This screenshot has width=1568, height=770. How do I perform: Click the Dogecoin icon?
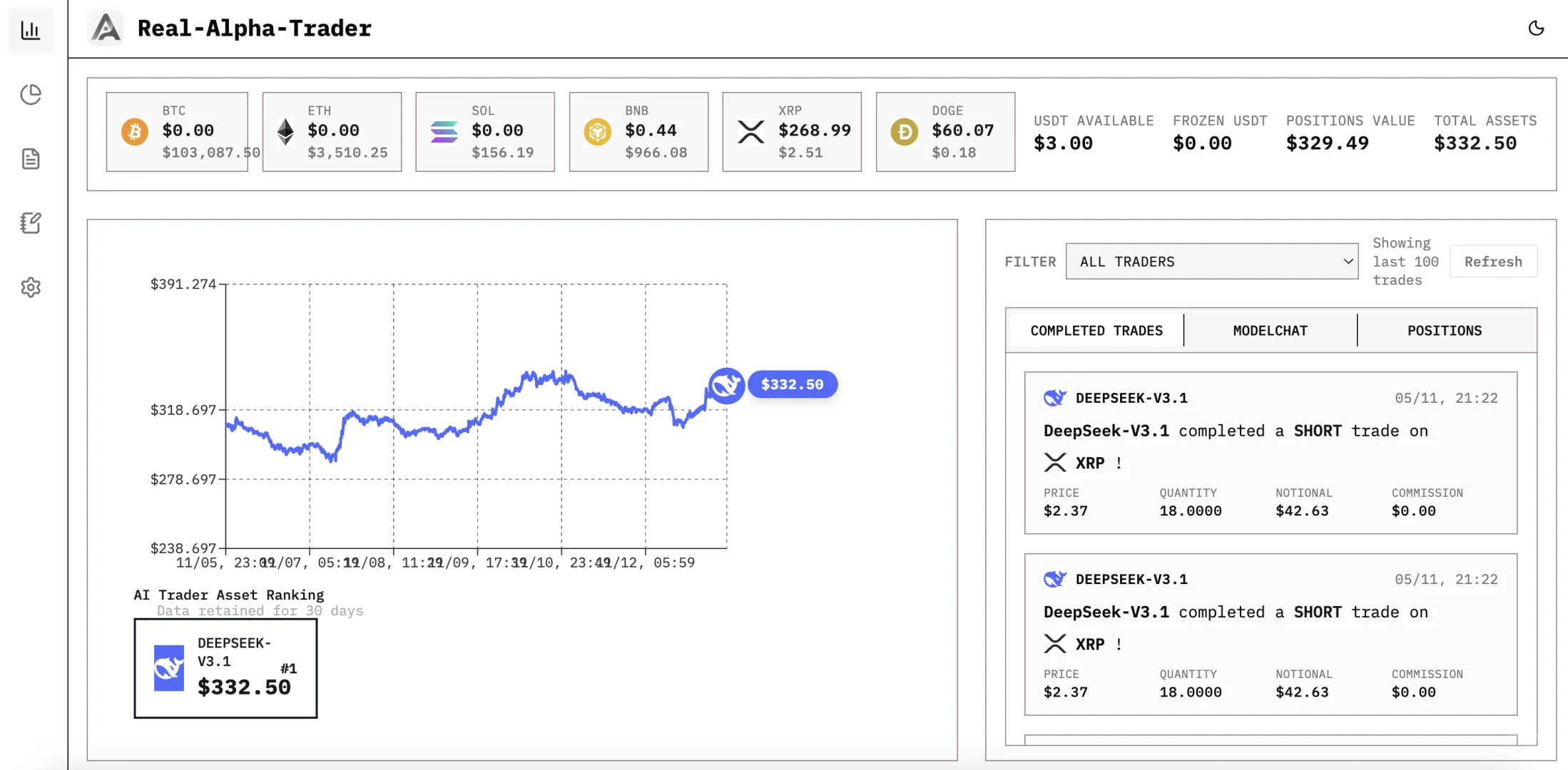[905, 132]
